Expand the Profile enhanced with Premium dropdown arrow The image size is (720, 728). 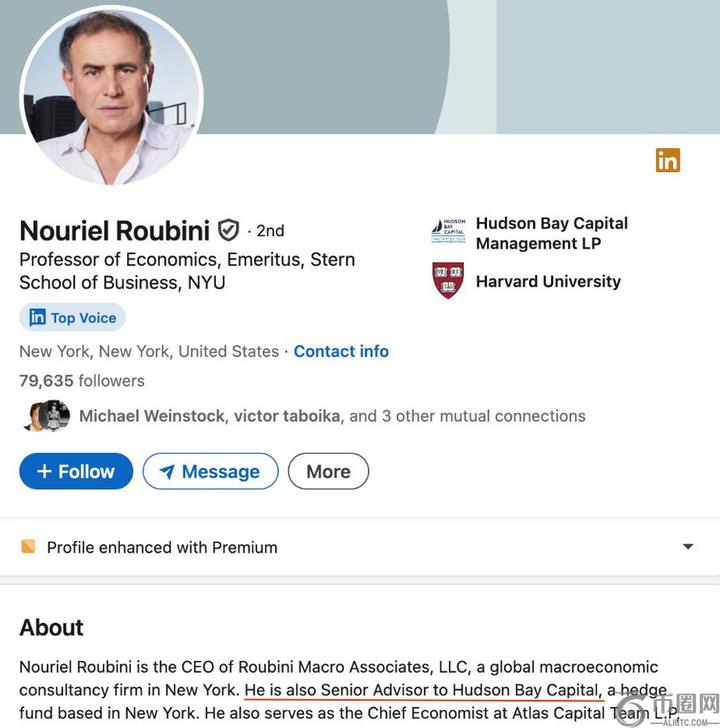point(687,547)
